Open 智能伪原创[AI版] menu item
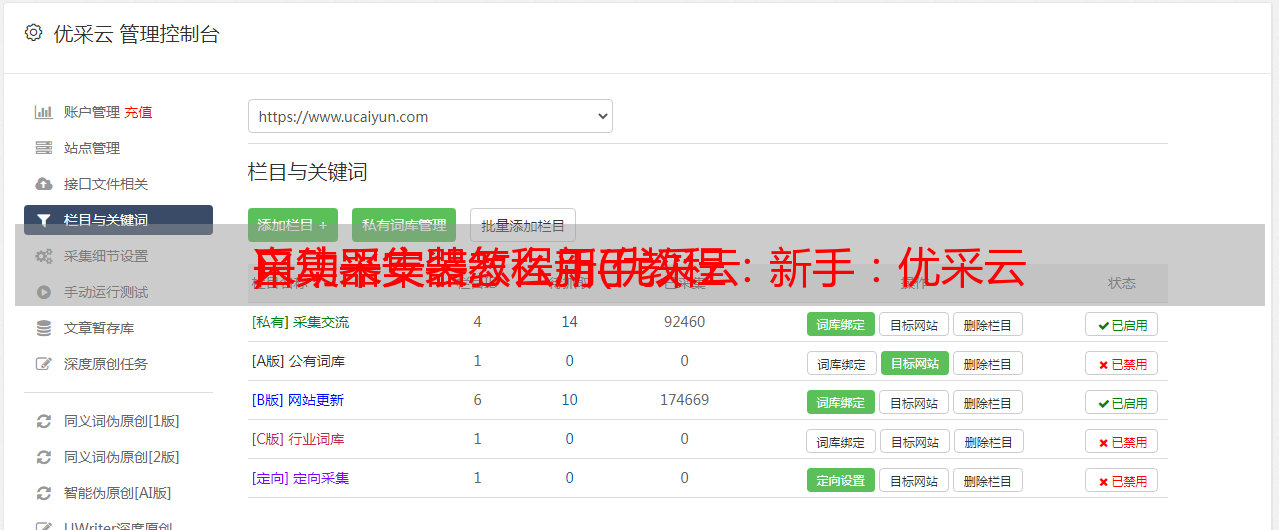Screen dimensions: 1279x530 pos(118,493)
